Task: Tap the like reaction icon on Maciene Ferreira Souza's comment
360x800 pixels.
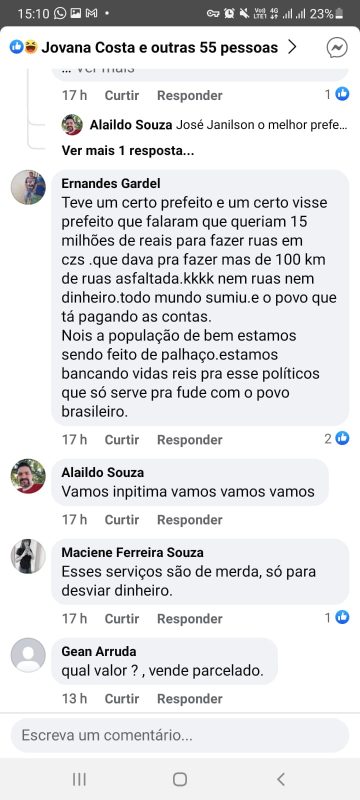Action: click(x=342, y=617)
